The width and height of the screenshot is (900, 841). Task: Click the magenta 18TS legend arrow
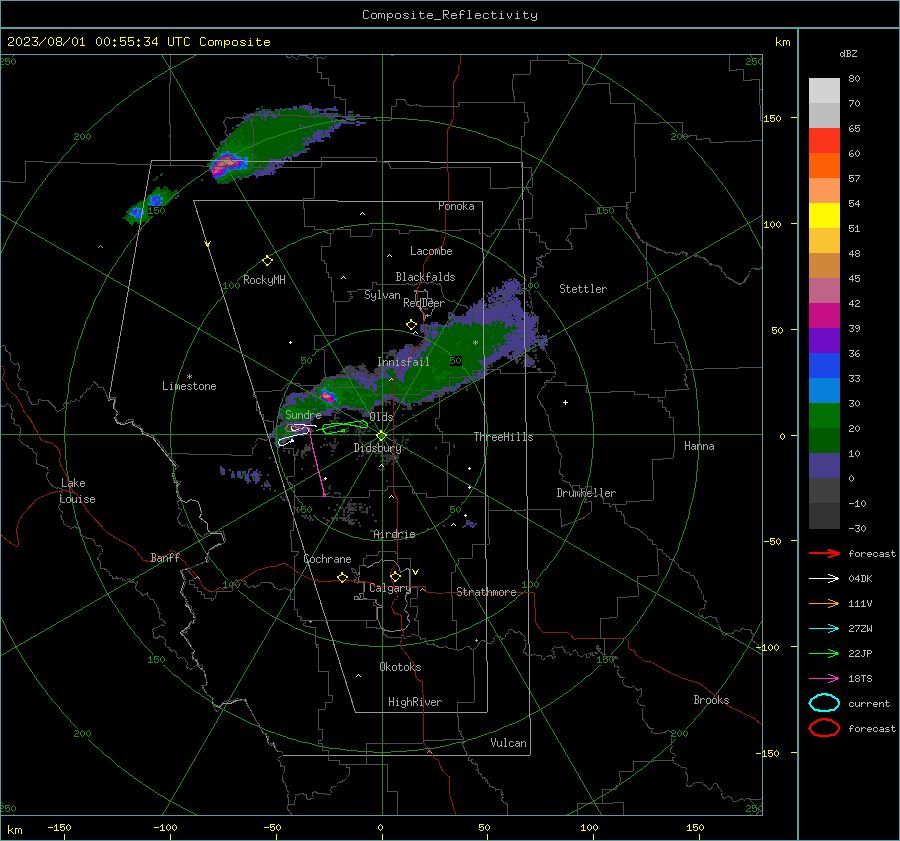tap(824, 678)
